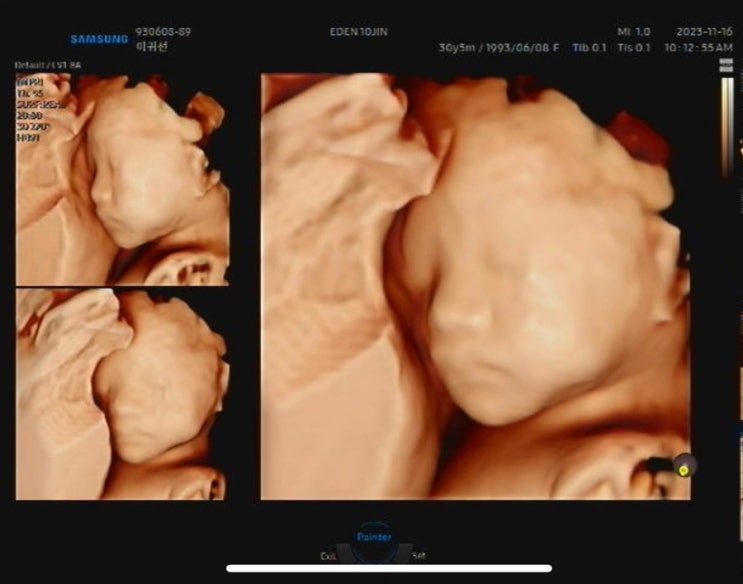Image resolution: width=743 pixels, height=584 pixels.
Task: Select the bottom-left 3D fetal face thumbnail
Action: (121, 394)
